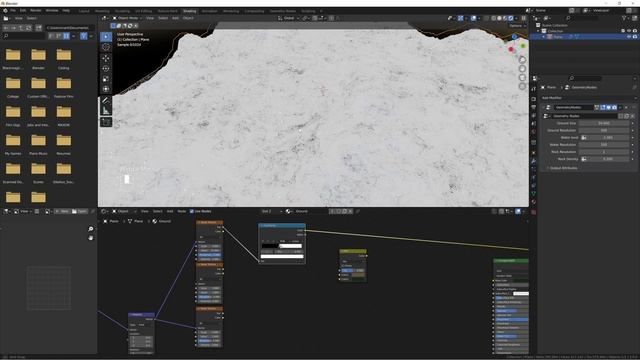Expand the Output Attributes panel

click(563, 168)
